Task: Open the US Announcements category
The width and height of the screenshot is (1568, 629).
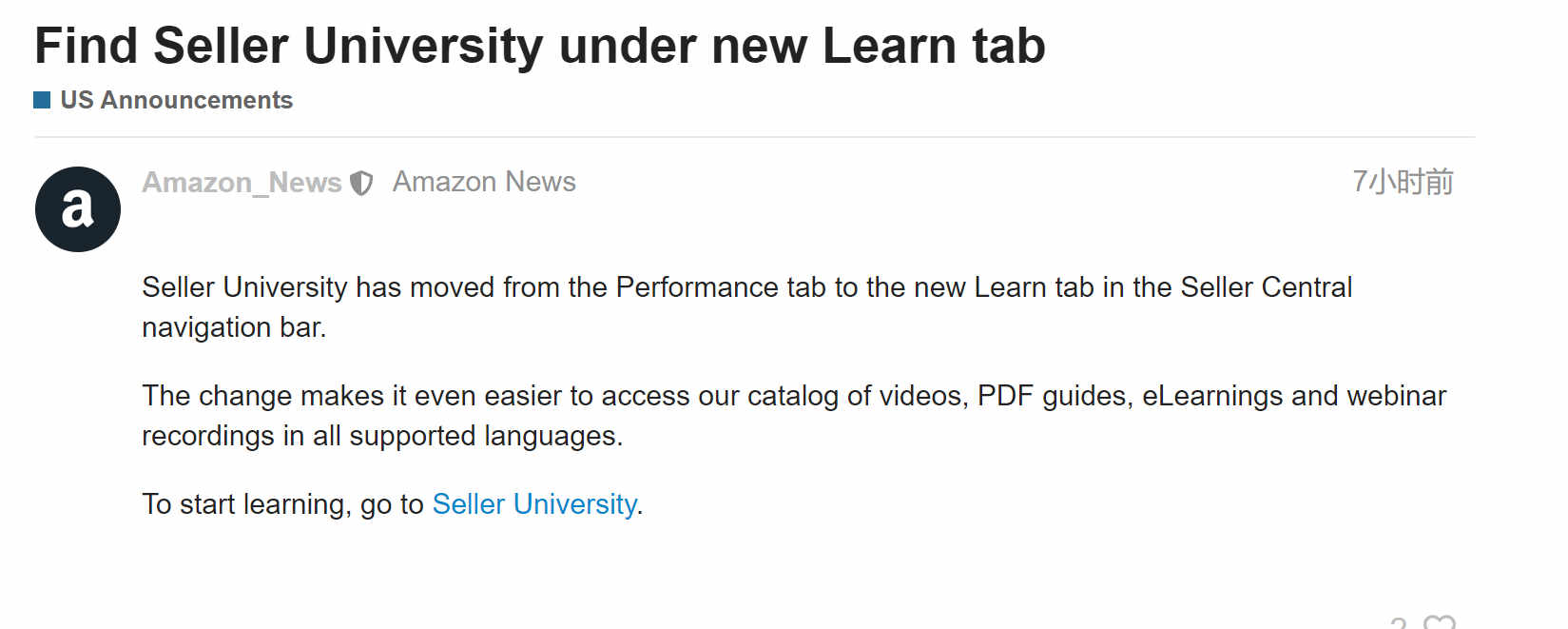Action: pyautogui.click(x=176, y=100)
